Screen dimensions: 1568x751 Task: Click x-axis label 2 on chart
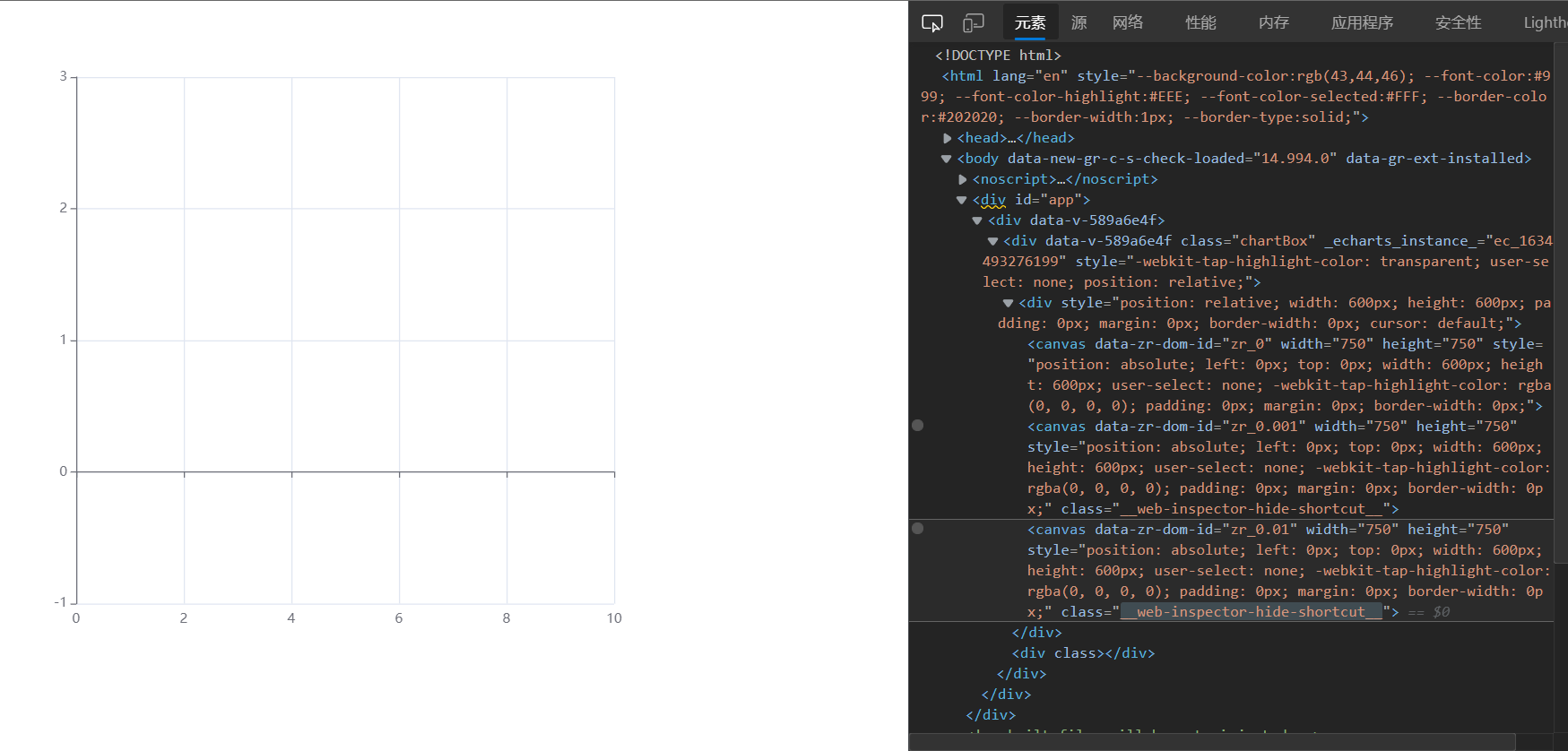point(184,618)
